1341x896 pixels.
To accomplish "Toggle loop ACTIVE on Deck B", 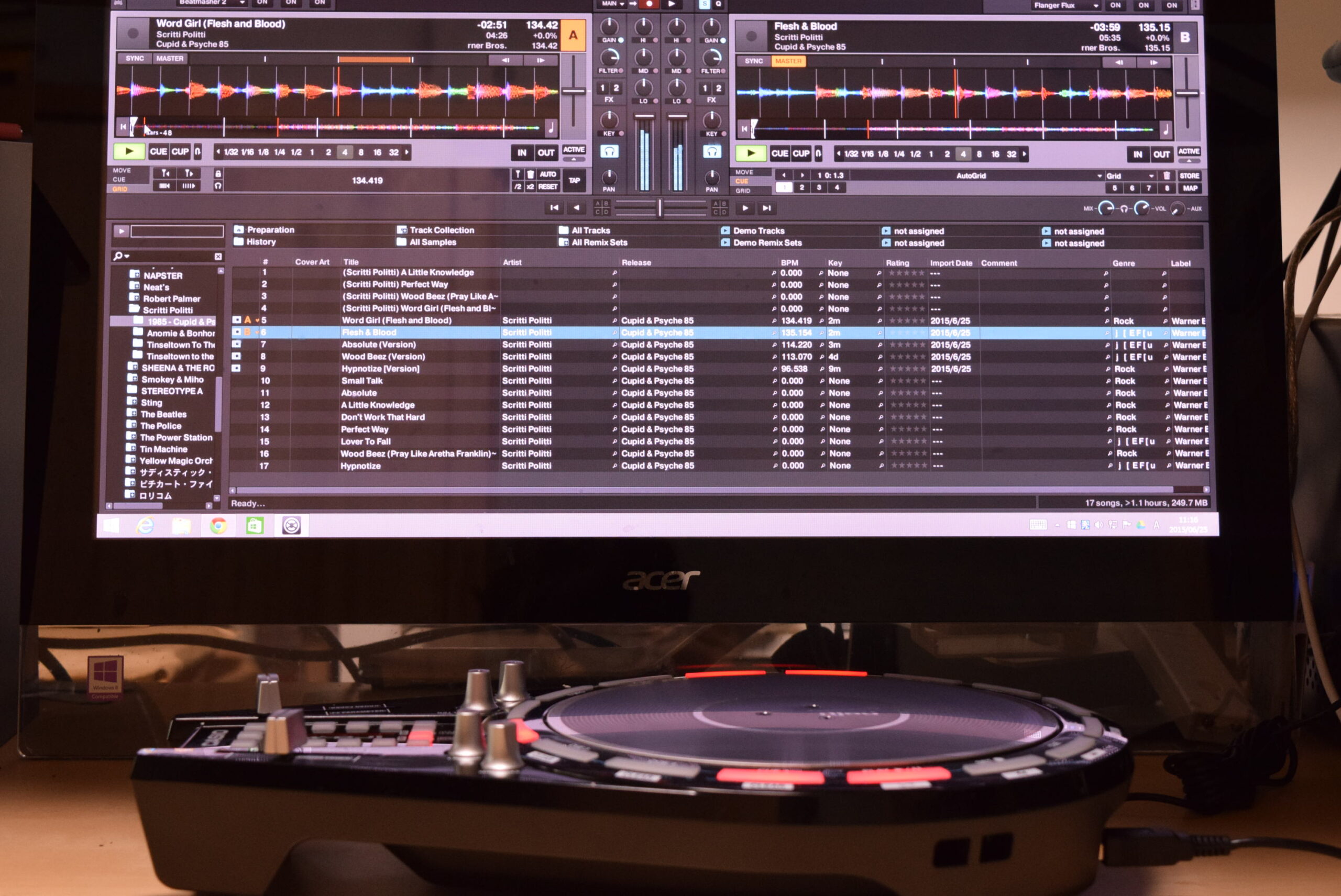I will click(1189, 151).
